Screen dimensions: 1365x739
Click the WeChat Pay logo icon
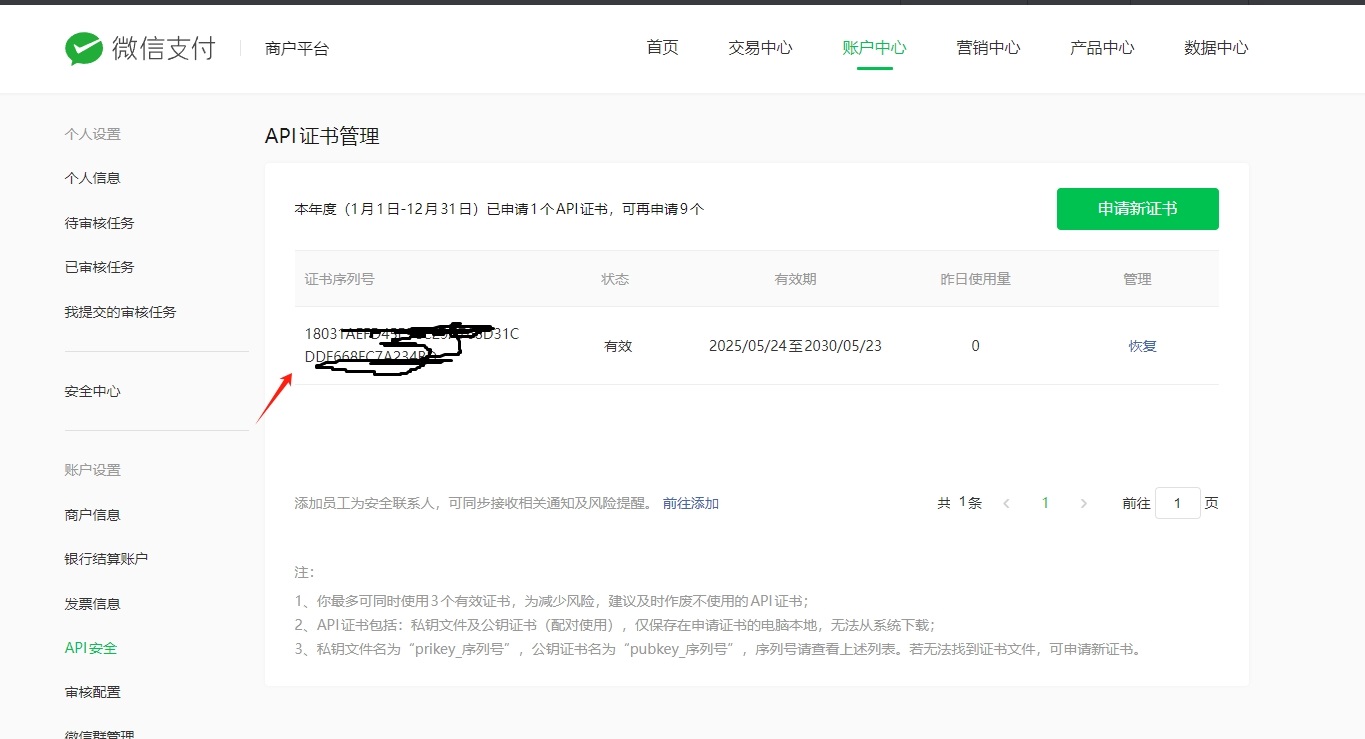tap(84, 48)
